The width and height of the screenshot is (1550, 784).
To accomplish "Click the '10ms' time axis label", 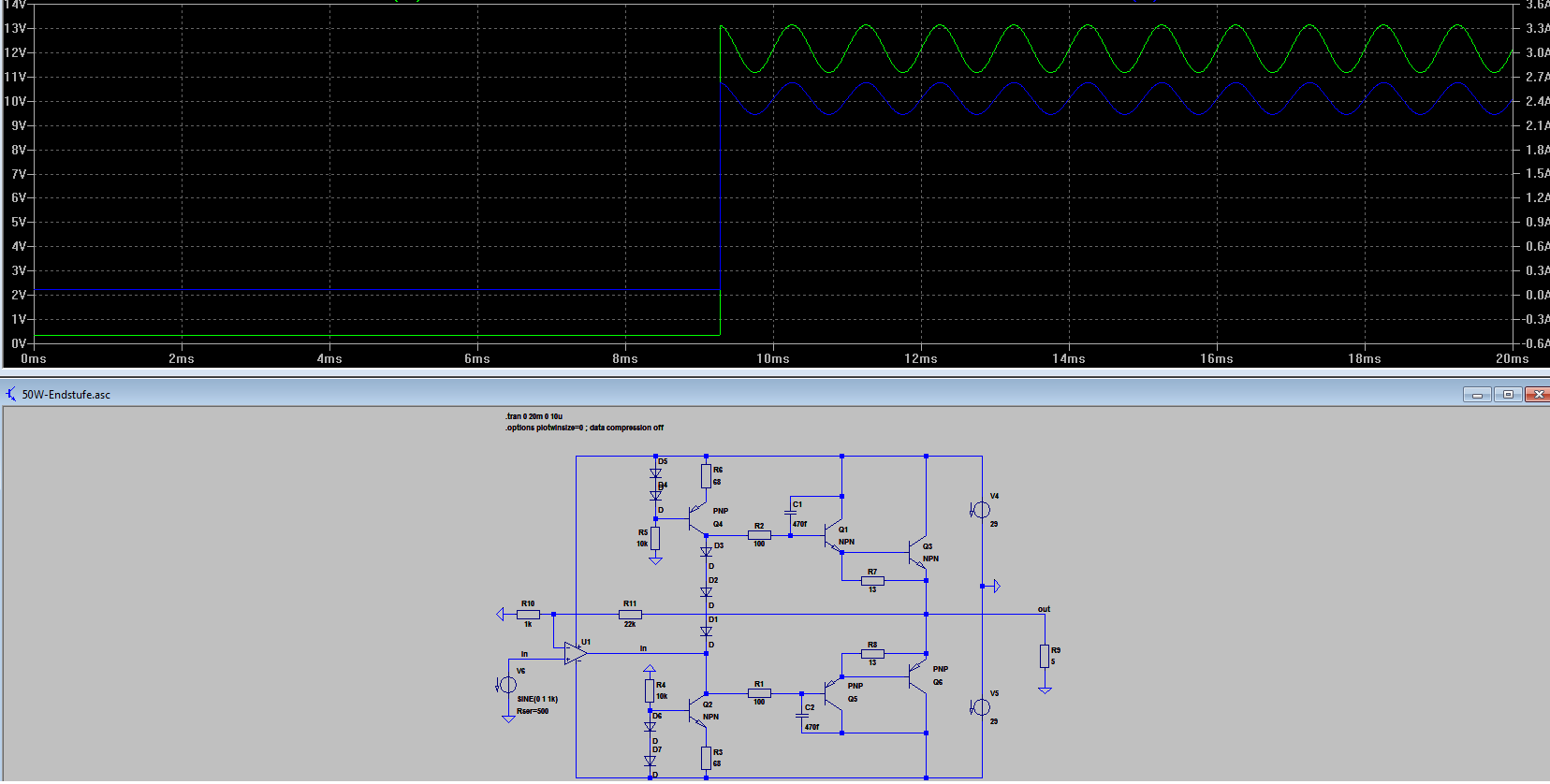I will (773, 358).
